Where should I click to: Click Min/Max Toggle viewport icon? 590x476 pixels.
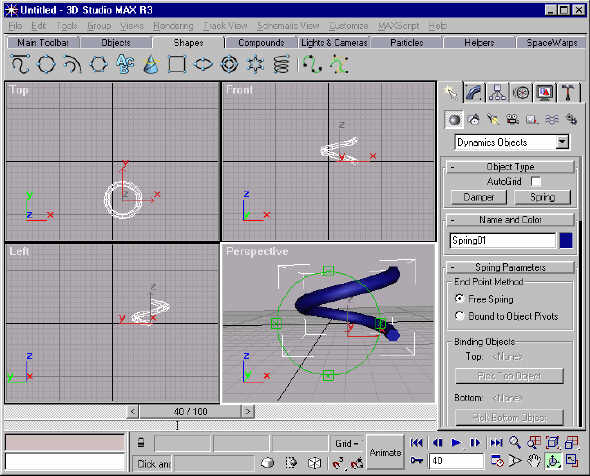pyautogui.click(x=572, y=461)
